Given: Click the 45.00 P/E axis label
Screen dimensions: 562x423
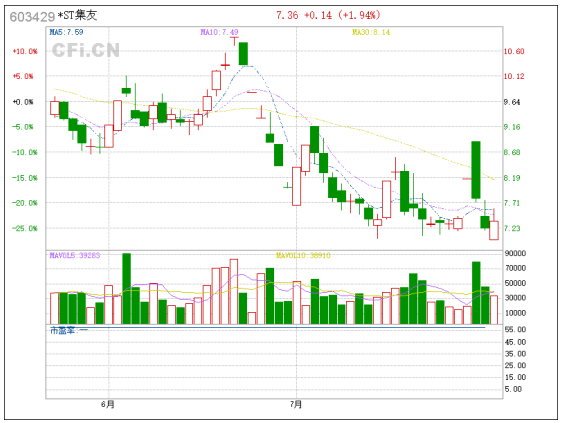Looking at the screenshot, I should click(x=515, y=342).
